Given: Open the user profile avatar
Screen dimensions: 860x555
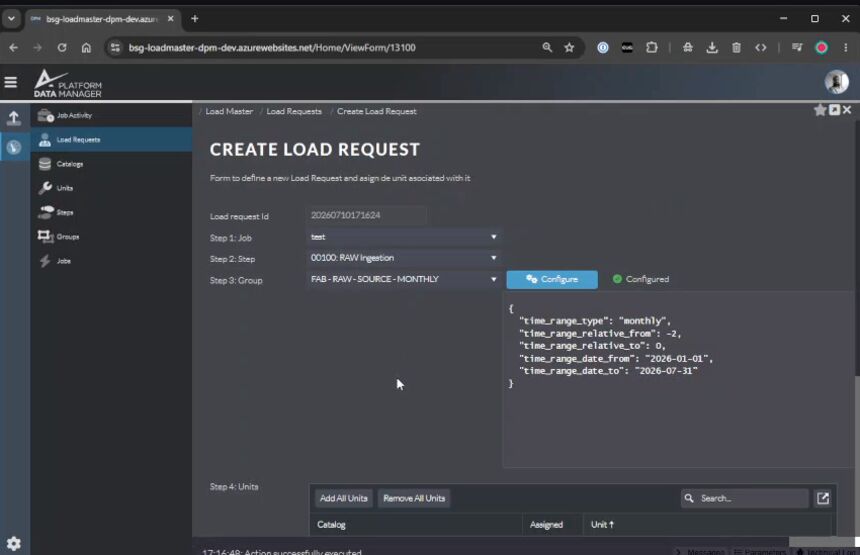Looking at the screenshot, I should point(836,82).
